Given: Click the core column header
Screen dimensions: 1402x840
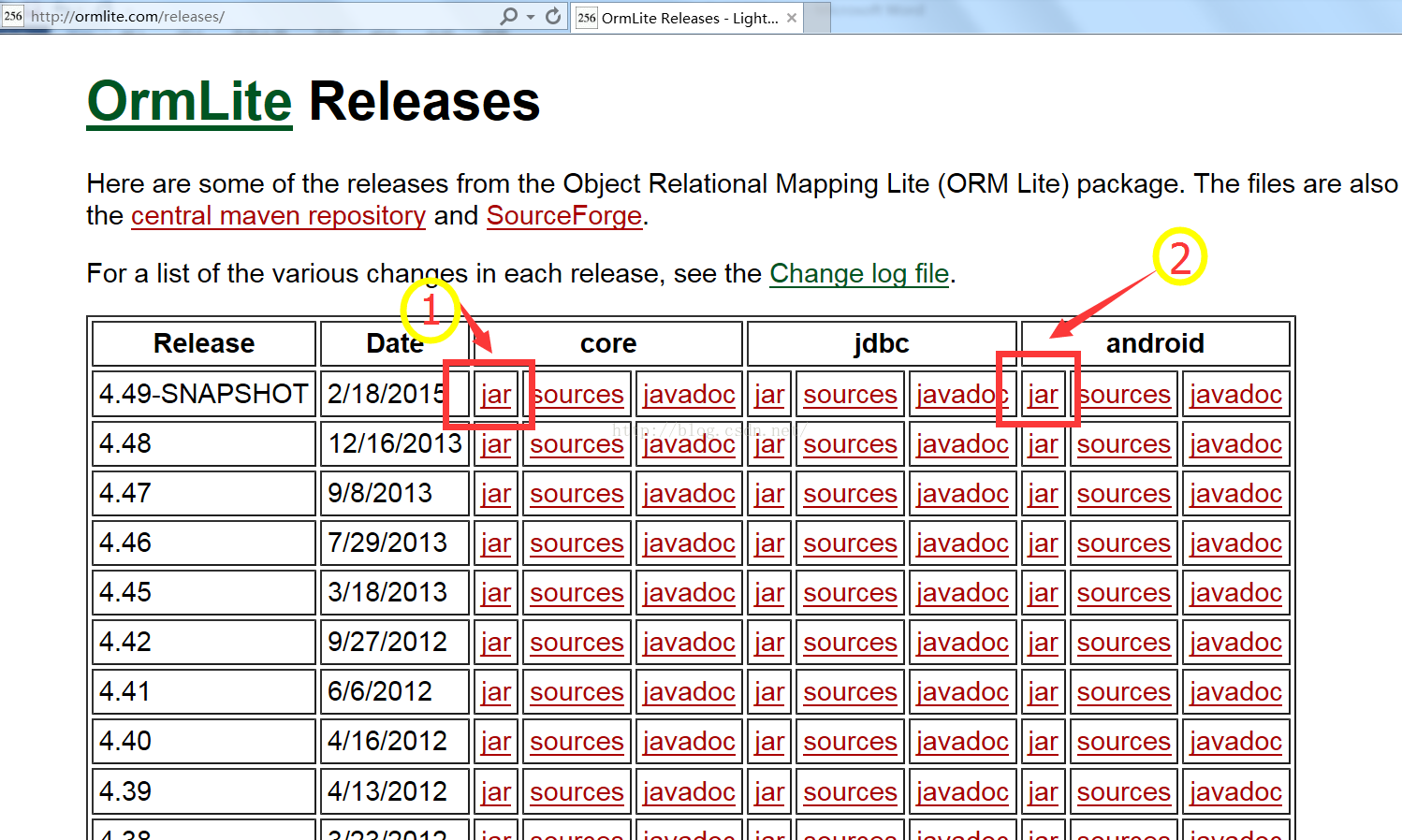Looking at the screenshot, I should [x=608, y=343].
